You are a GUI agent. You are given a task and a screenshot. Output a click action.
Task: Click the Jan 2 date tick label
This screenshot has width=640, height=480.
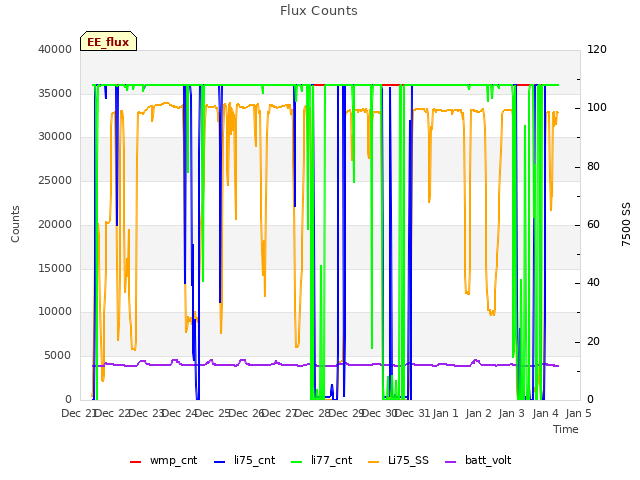478,413
